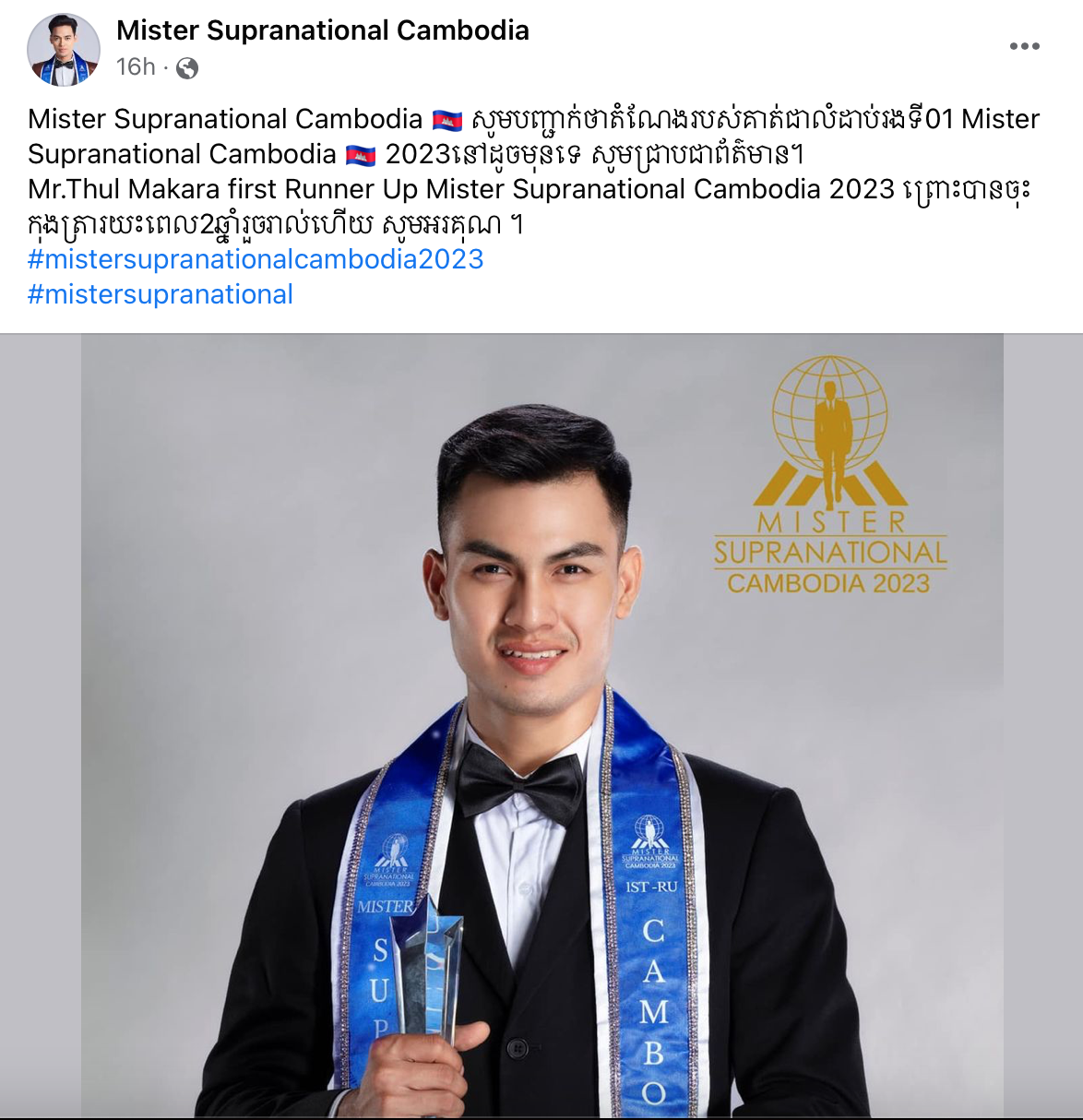1083x1120 pixels.
Task: Click the 16h post timestamp
Action: pyautogui.click(x=136, y=67)
